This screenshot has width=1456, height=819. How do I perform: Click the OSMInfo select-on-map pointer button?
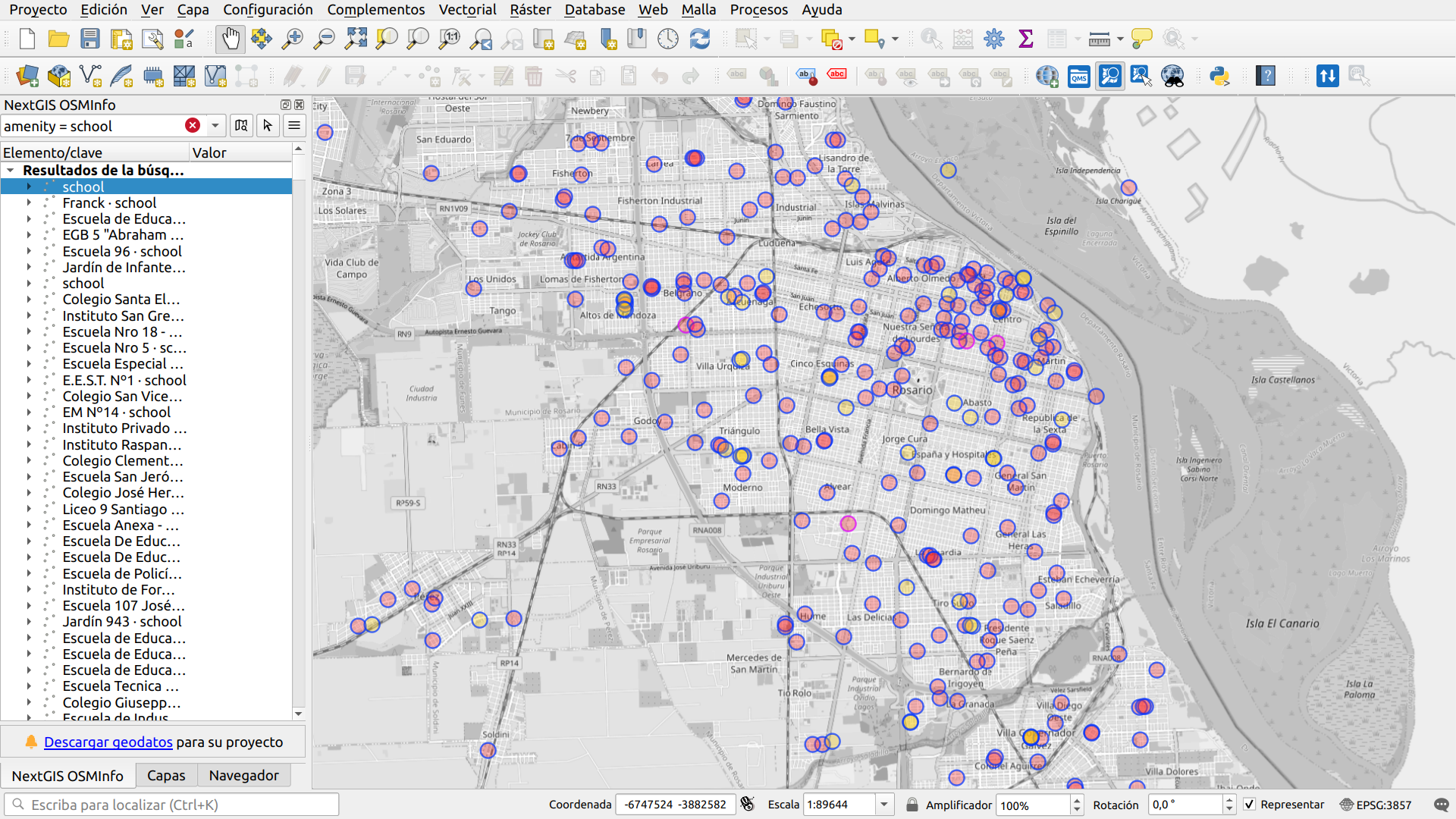coord(268,126)
